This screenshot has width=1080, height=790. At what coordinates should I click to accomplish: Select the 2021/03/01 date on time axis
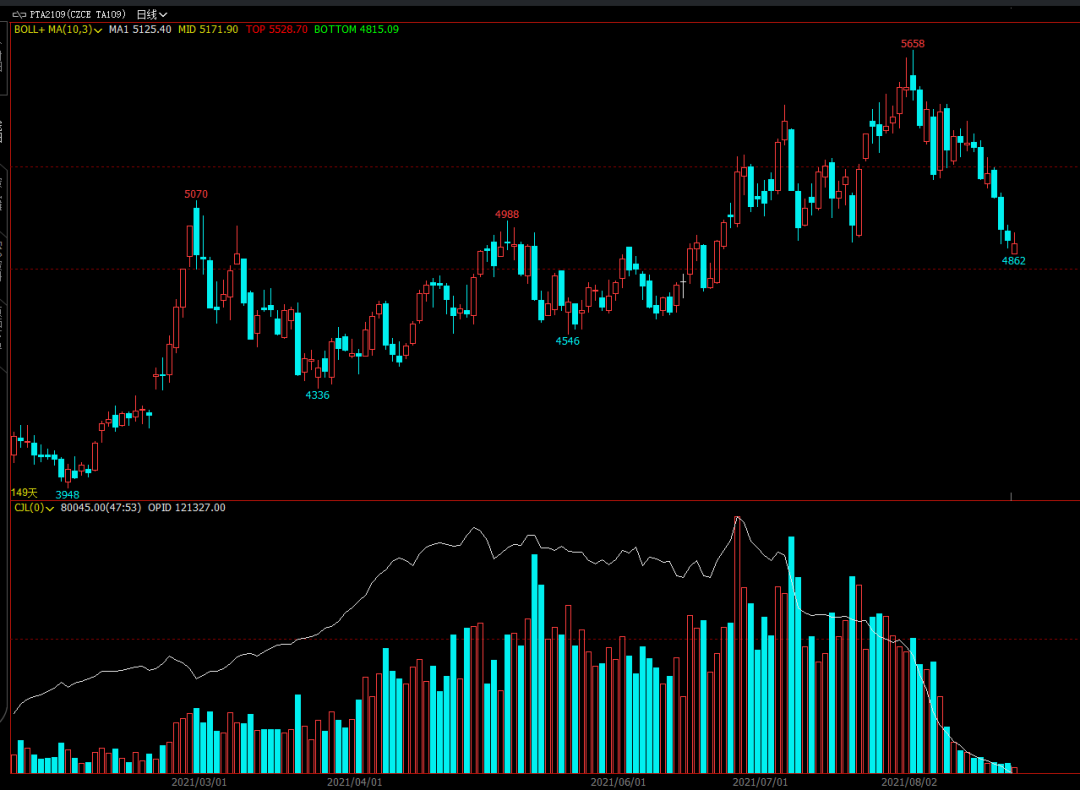[199, 782]
